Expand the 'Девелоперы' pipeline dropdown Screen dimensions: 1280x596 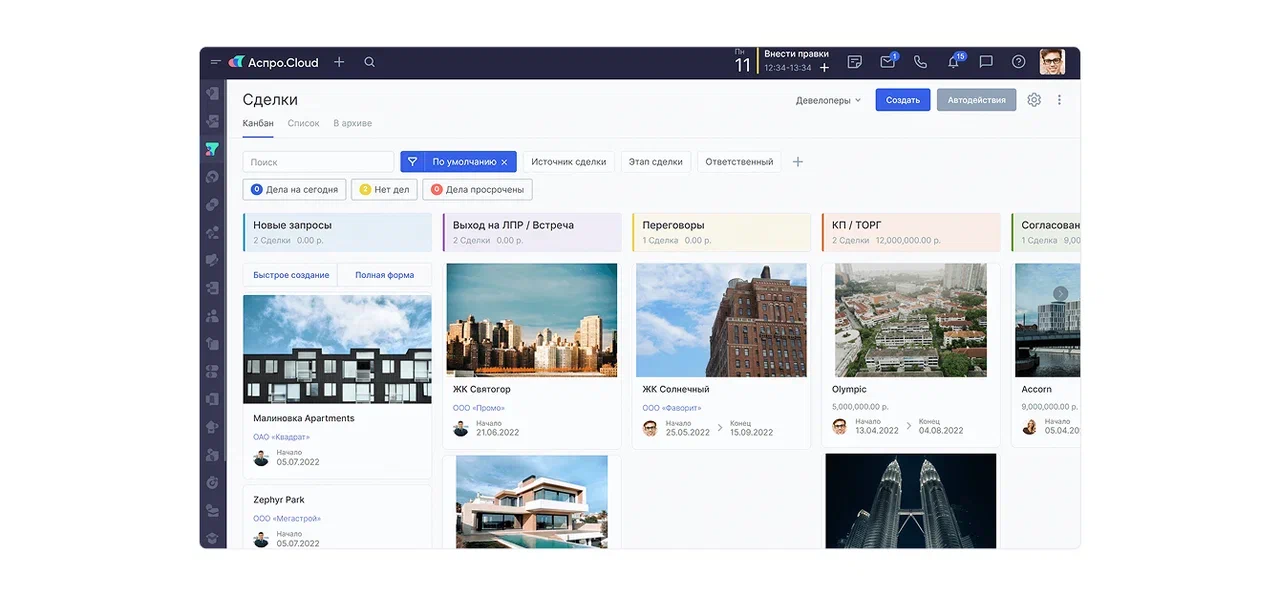[828, 100]
